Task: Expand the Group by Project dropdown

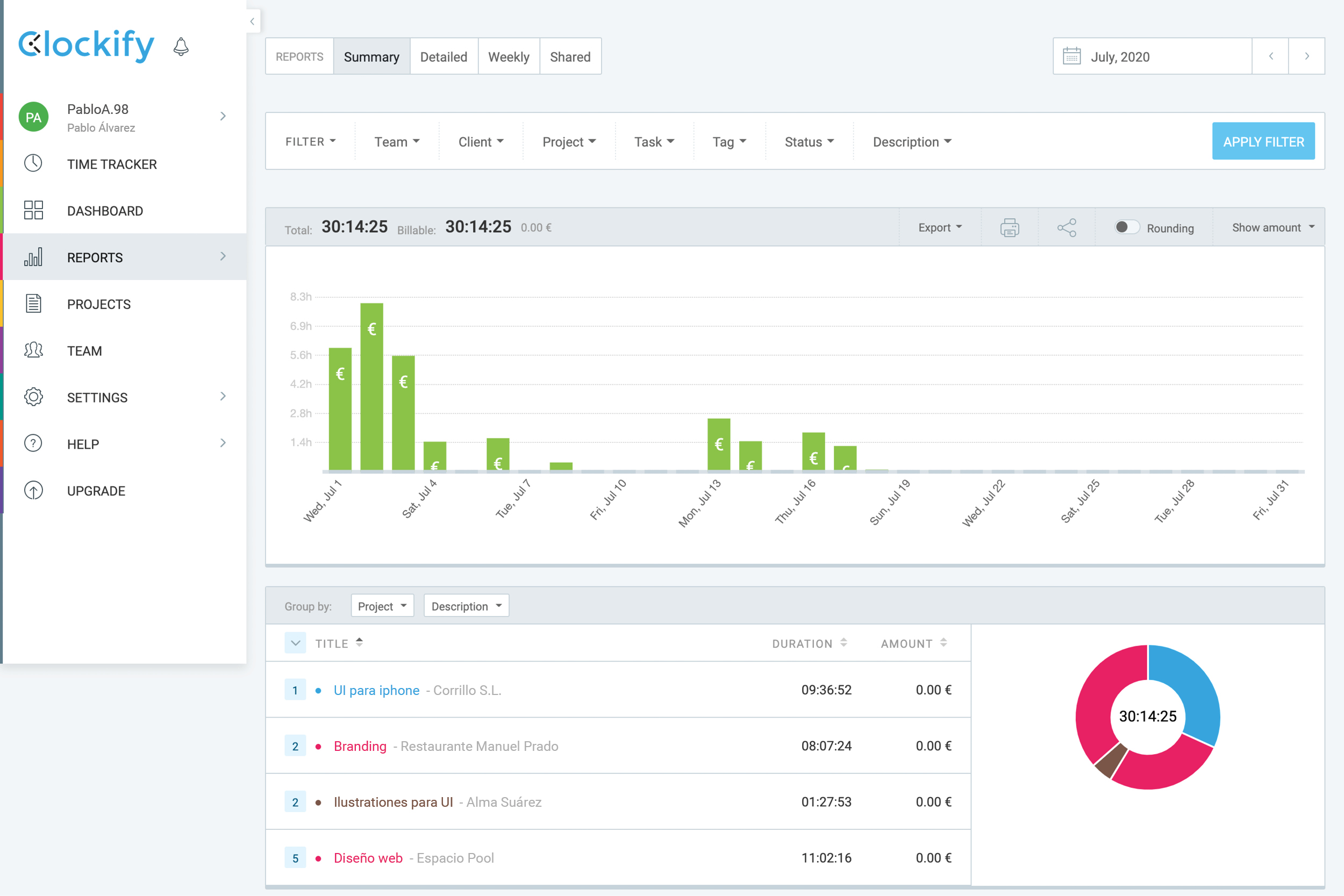Action: coord(381,606)
